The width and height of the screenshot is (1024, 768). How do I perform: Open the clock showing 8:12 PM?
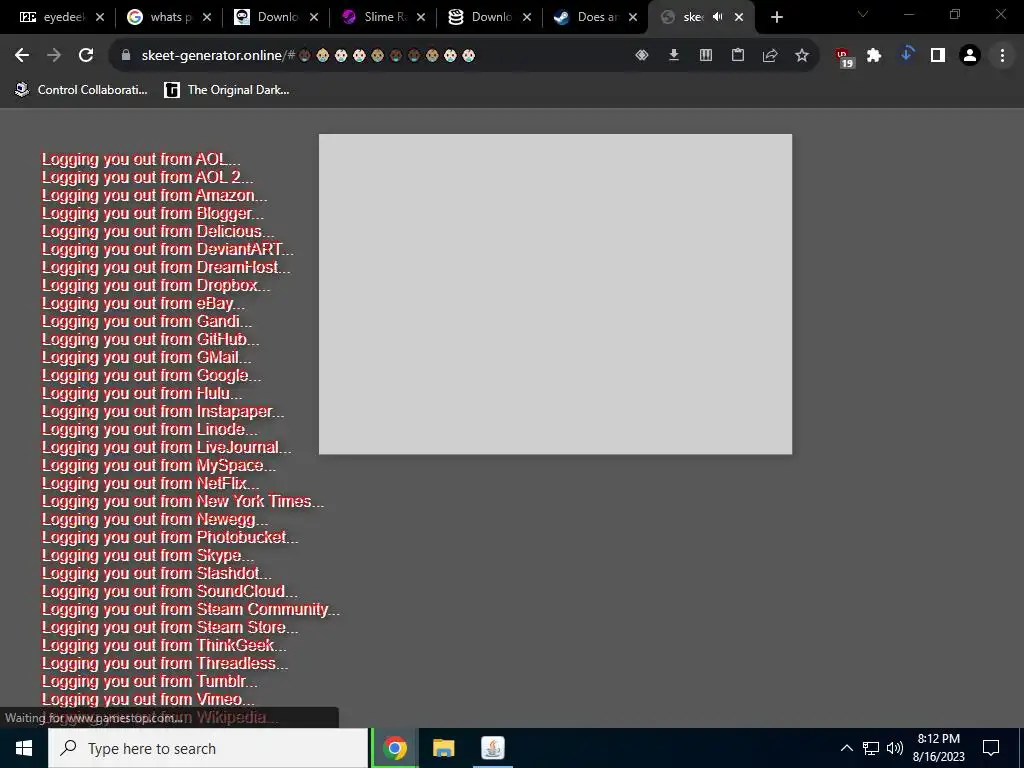938,748
